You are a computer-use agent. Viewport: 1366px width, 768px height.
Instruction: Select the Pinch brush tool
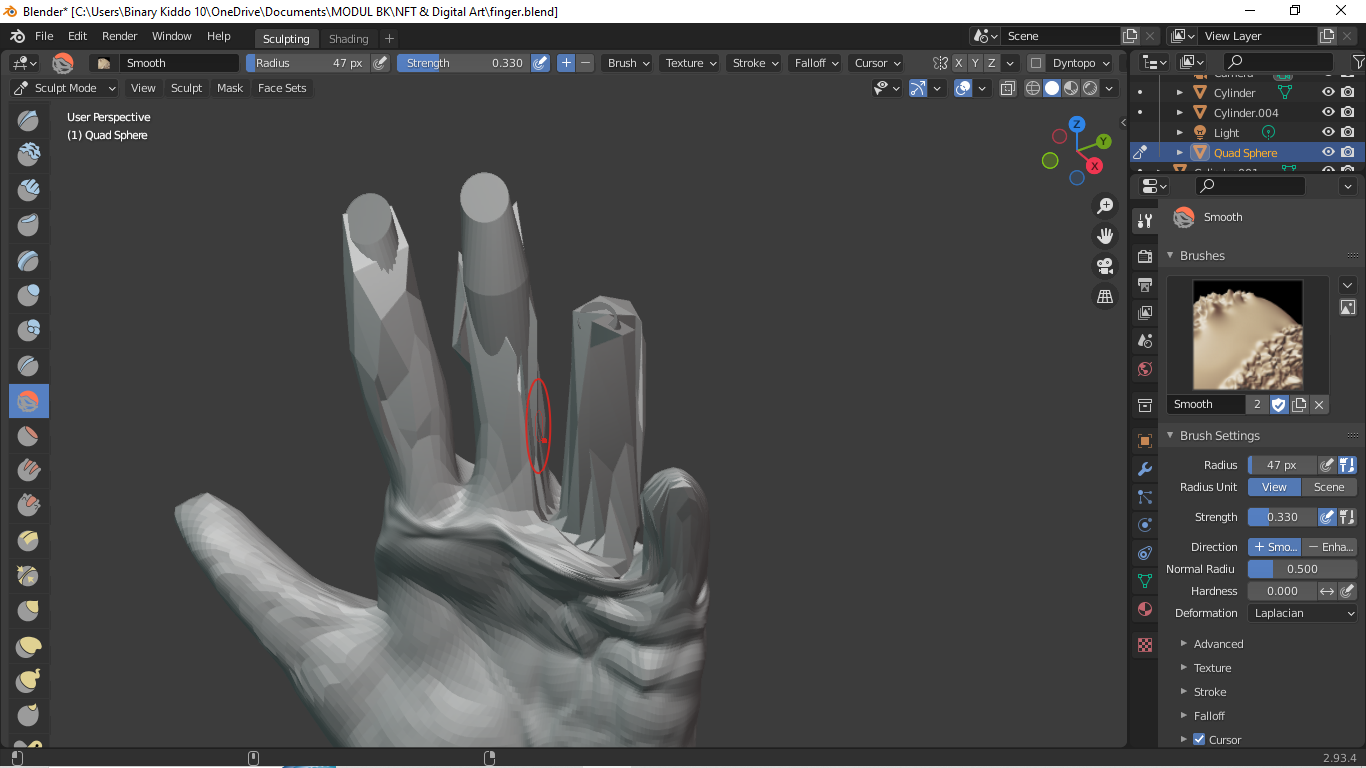[28, 576]
